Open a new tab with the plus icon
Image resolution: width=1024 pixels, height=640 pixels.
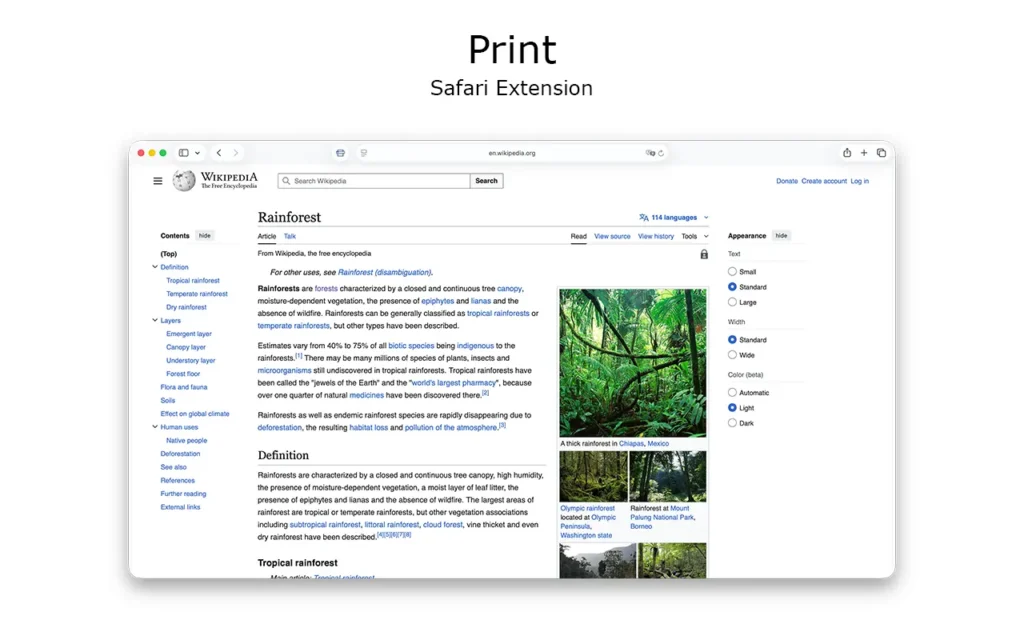coord(863,152)
